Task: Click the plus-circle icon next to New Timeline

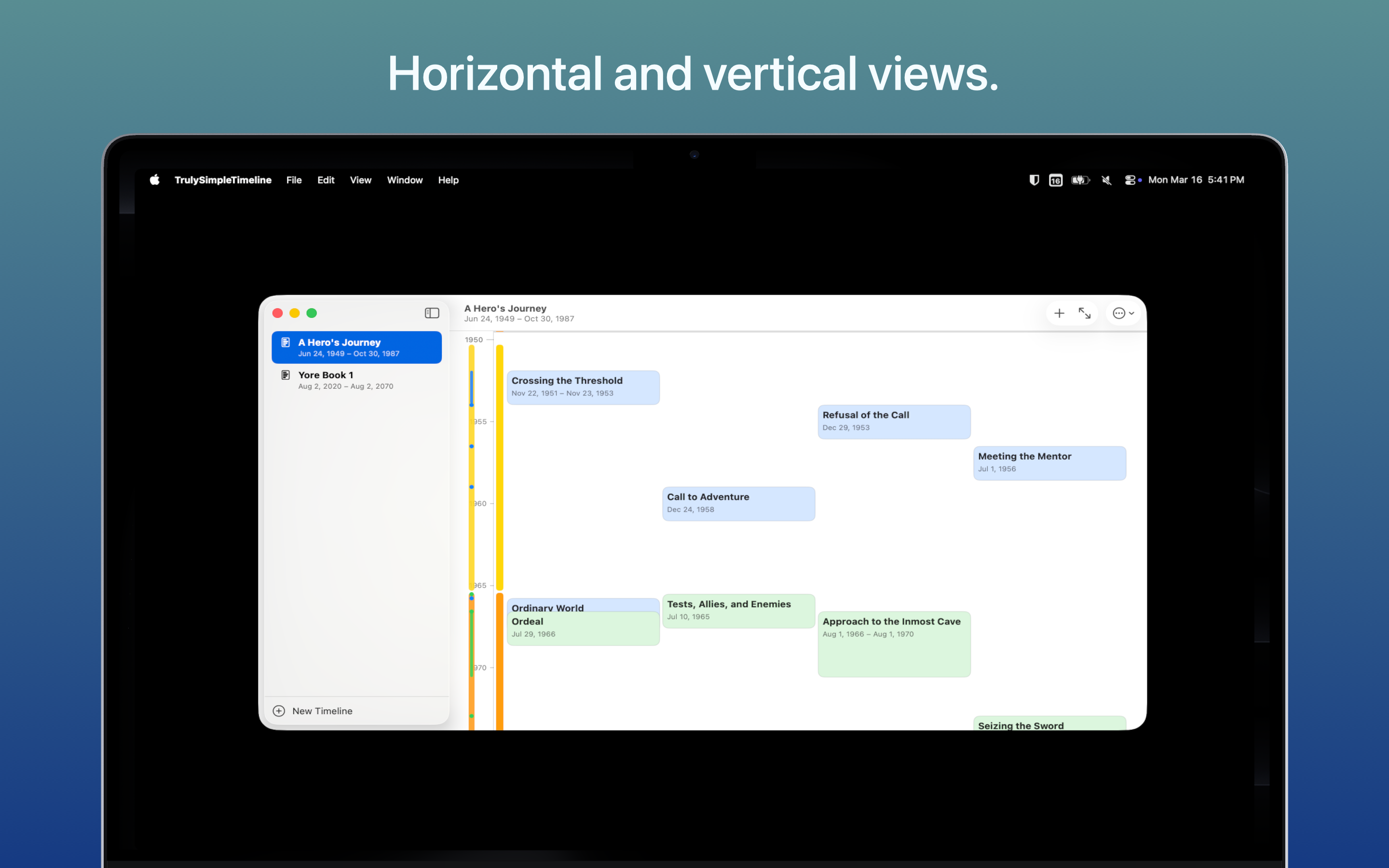Action: (x=279, y=711)
